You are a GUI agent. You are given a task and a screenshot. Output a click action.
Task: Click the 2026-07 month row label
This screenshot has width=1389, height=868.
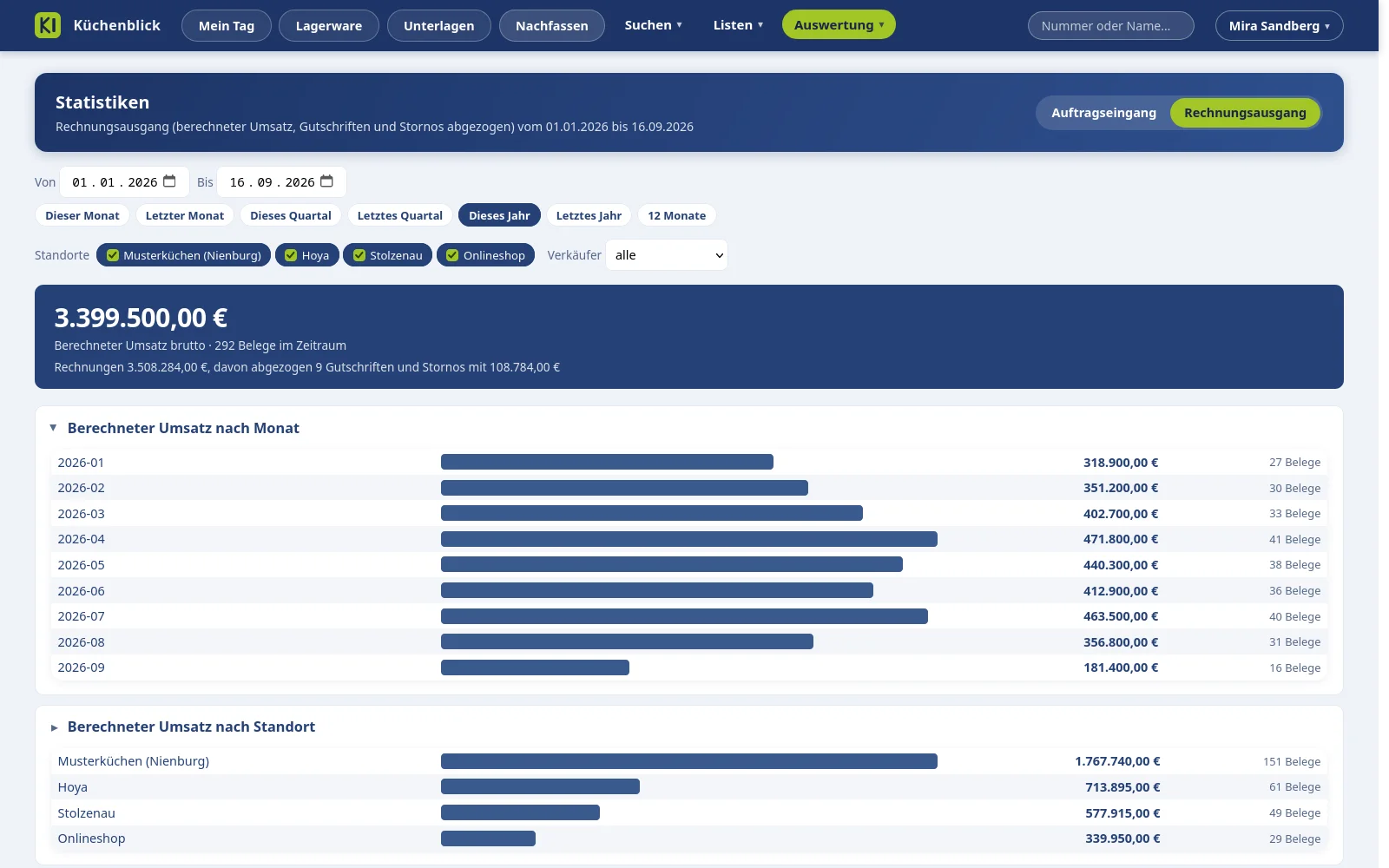click(x=81, y=616)
